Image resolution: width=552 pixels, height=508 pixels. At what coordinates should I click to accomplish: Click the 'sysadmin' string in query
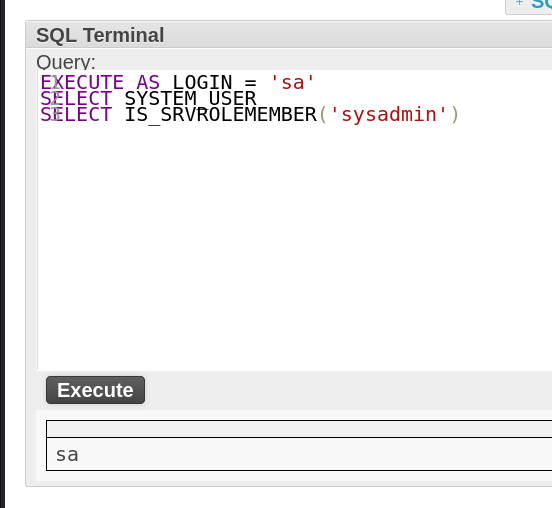coord(389,115)
